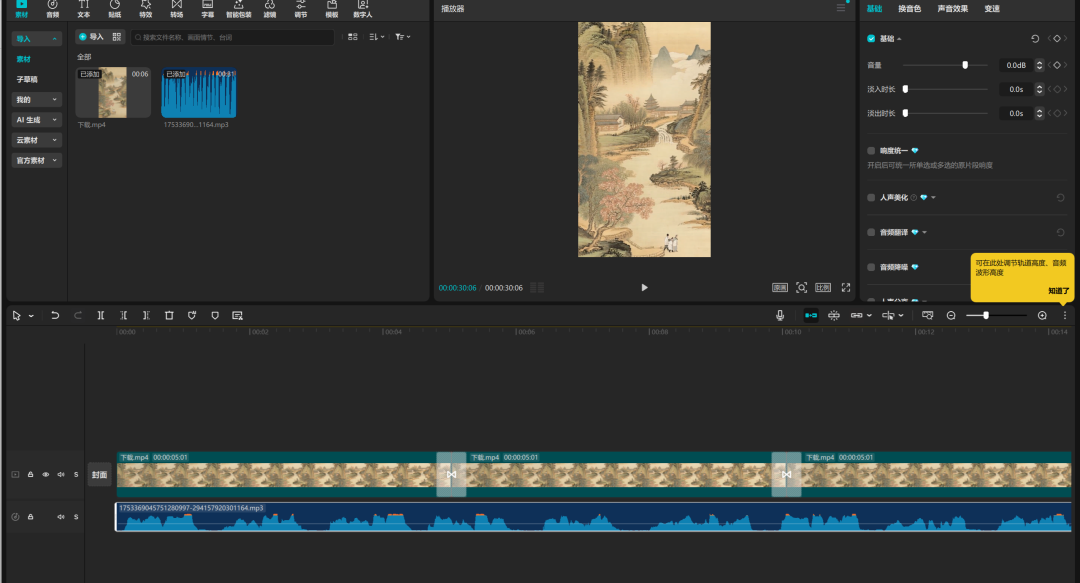Screen dimensions: 1080x583
Task: Click the zoom in timeline plus icon
Action: pos(1042,316)
